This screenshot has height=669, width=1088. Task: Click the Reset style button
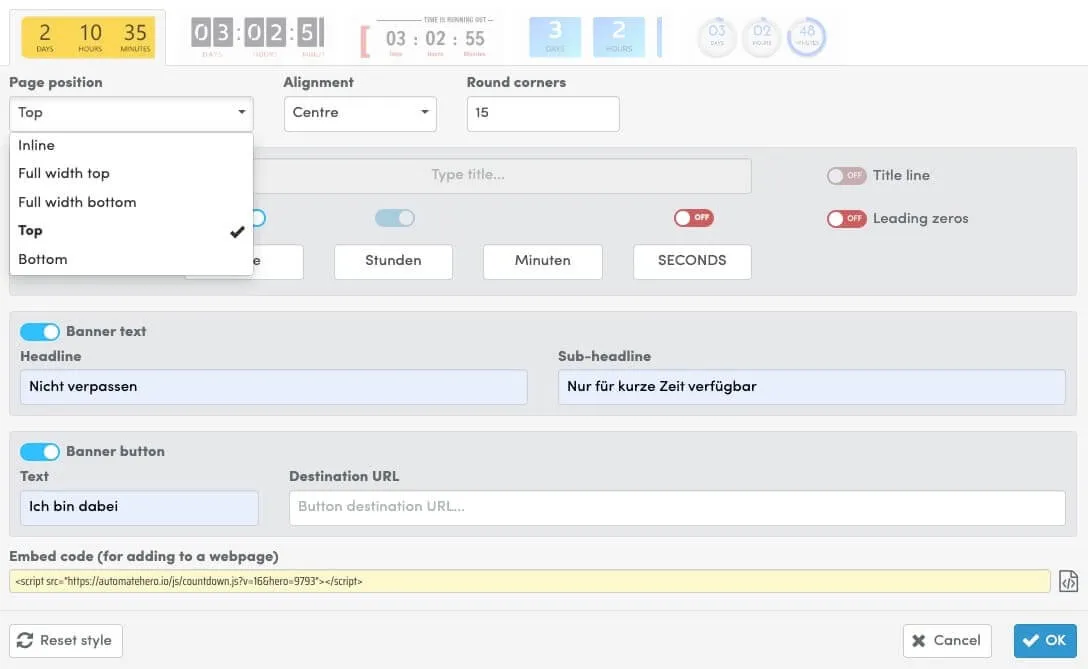(66, 641)
